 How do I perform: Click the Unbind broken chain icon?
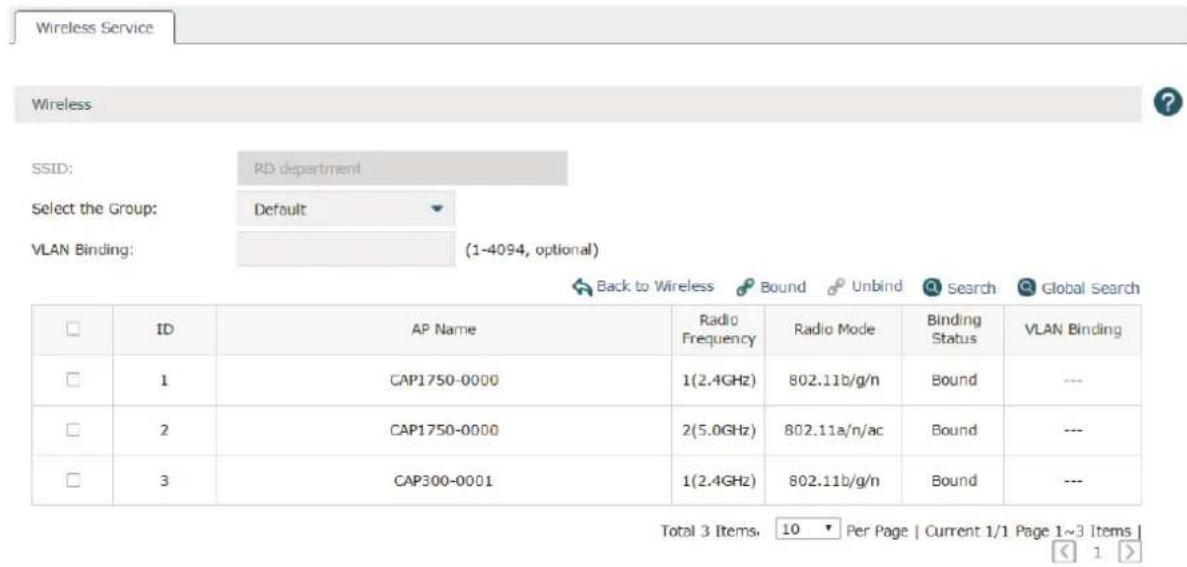click(x=836, y=288)
